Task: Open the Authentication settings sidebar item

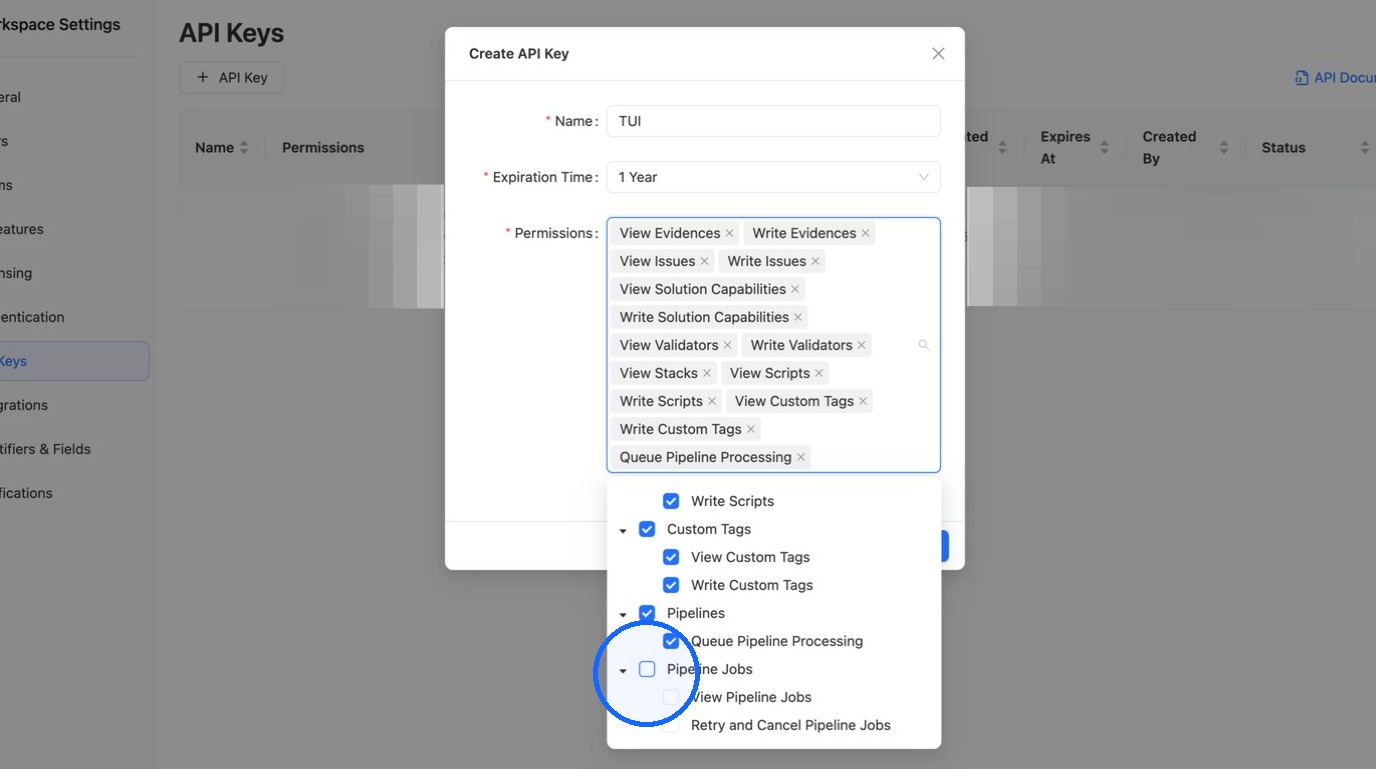Action: pyautogui.click(x=31, y=317)
